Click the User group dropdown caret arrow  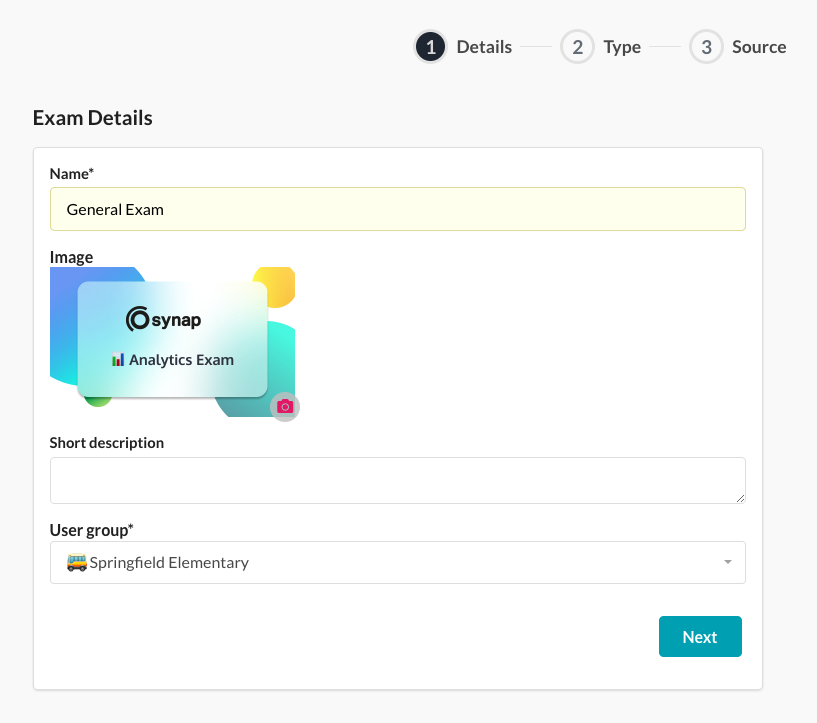click(x=728, y=563)
